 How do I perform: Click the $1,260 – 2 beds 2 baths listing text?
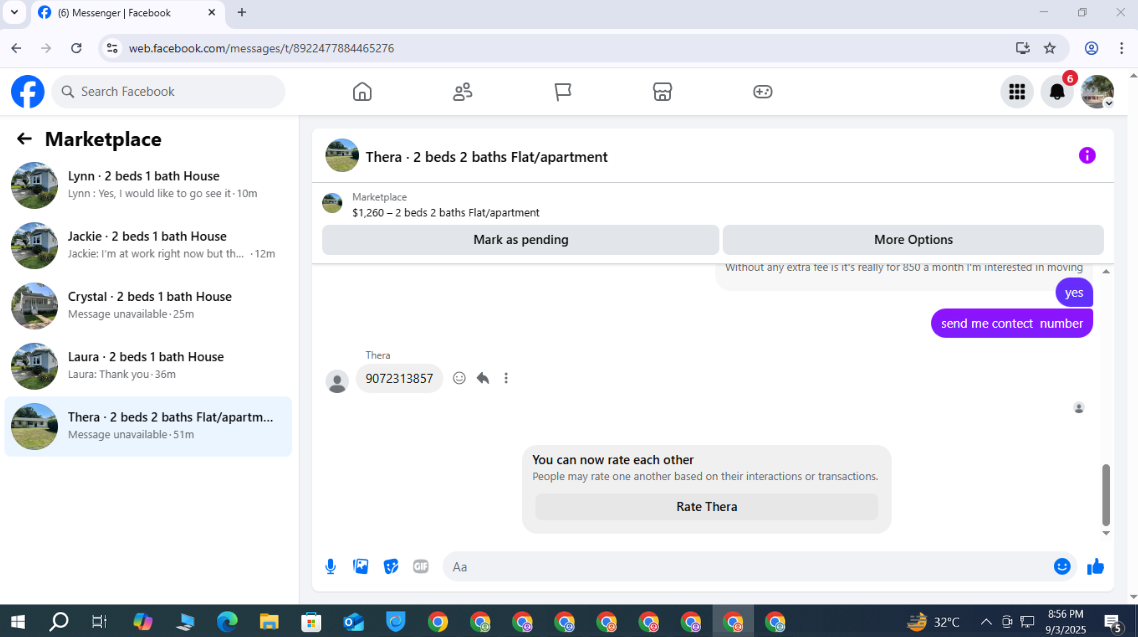(x=446, y=213)
